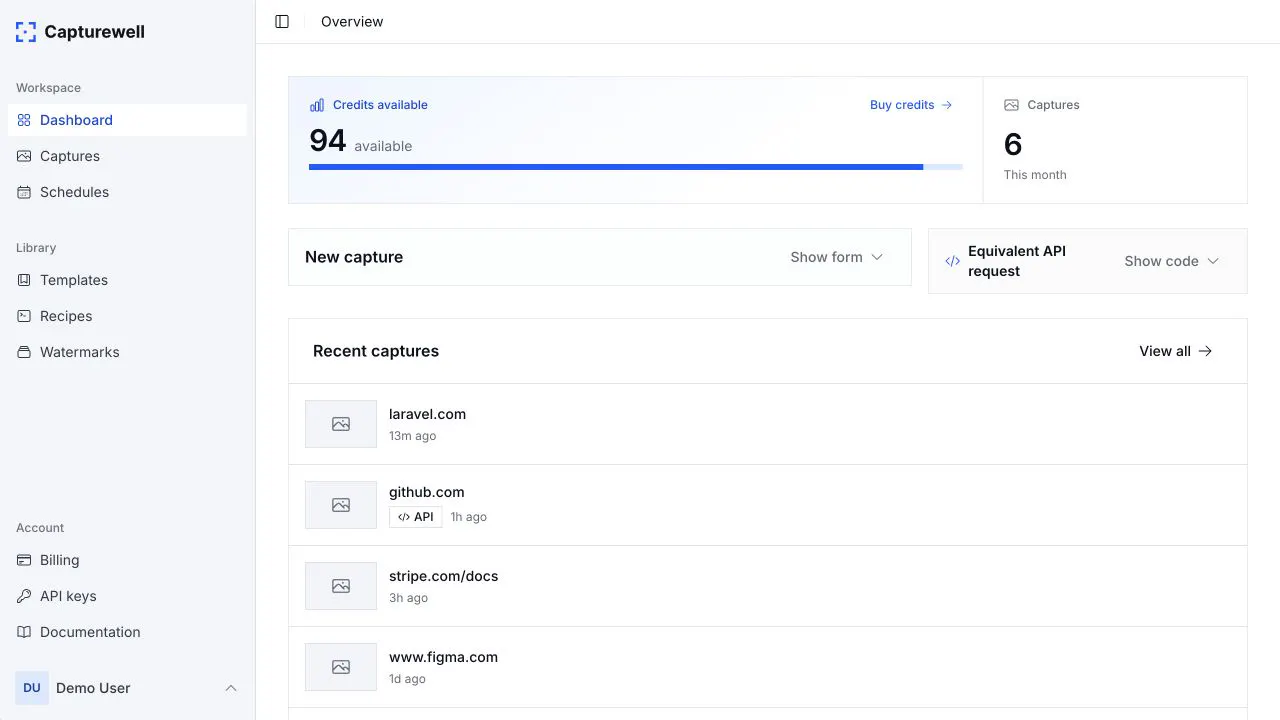The width and height of the screenshot is (1280, 720).
Task: Click the stripe.com/docs capture title
Action: [x=443, y=576]
